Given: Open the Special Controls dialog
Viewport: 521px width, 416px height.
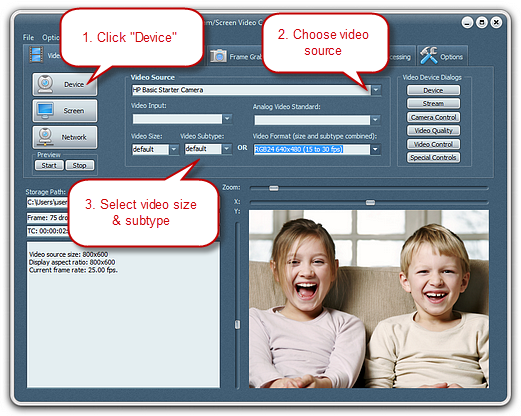Looking at the screenshot, I should point(433,158).
